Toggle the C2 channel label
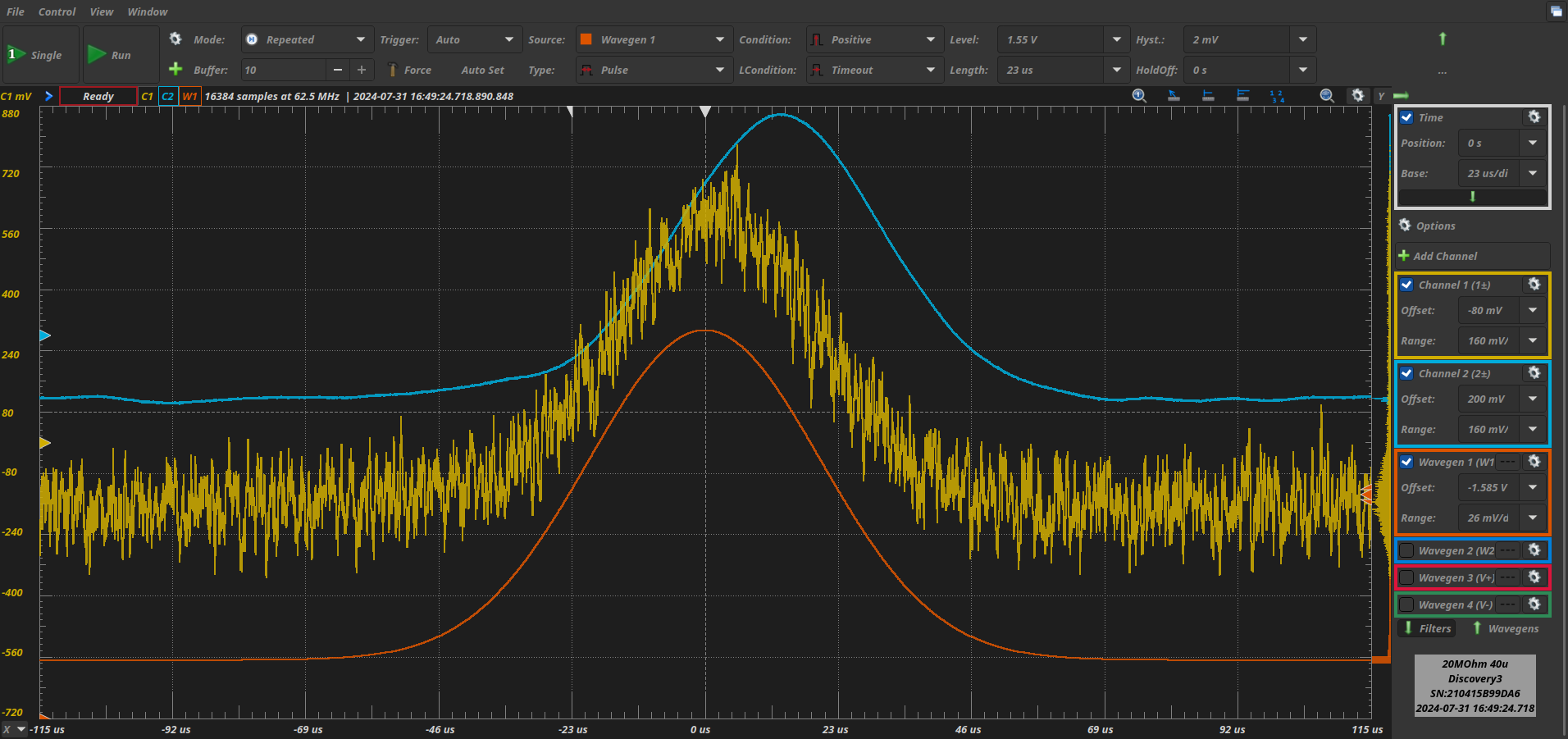 [x=167, y=96]
